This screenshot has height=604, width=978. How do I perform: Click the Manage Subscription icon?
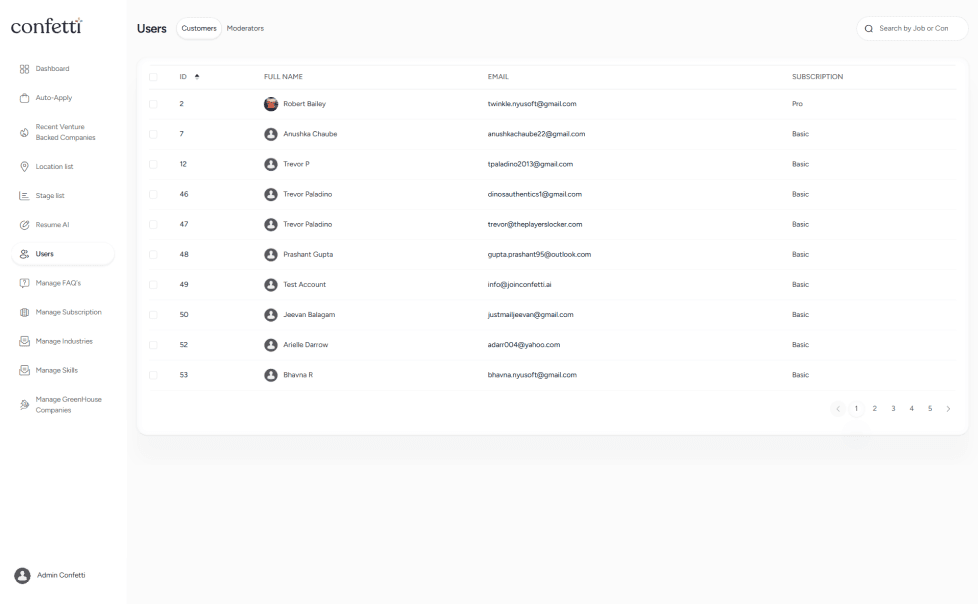(x=24, y=311)
